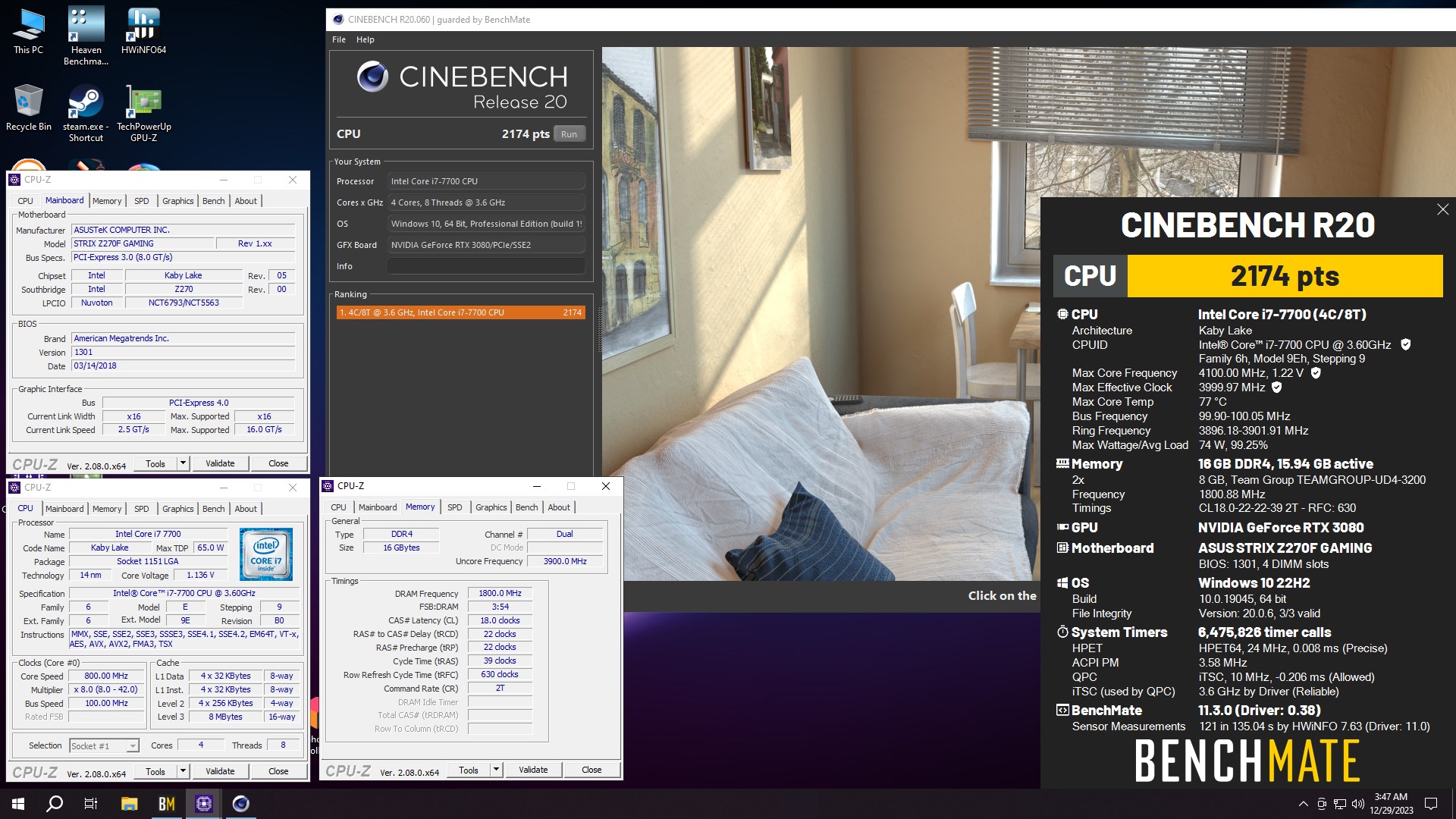Screen dimensions: 1456x819
Task: Open Graphics tab in the Mainboard CPU-Z window
Action: [177, 201]
